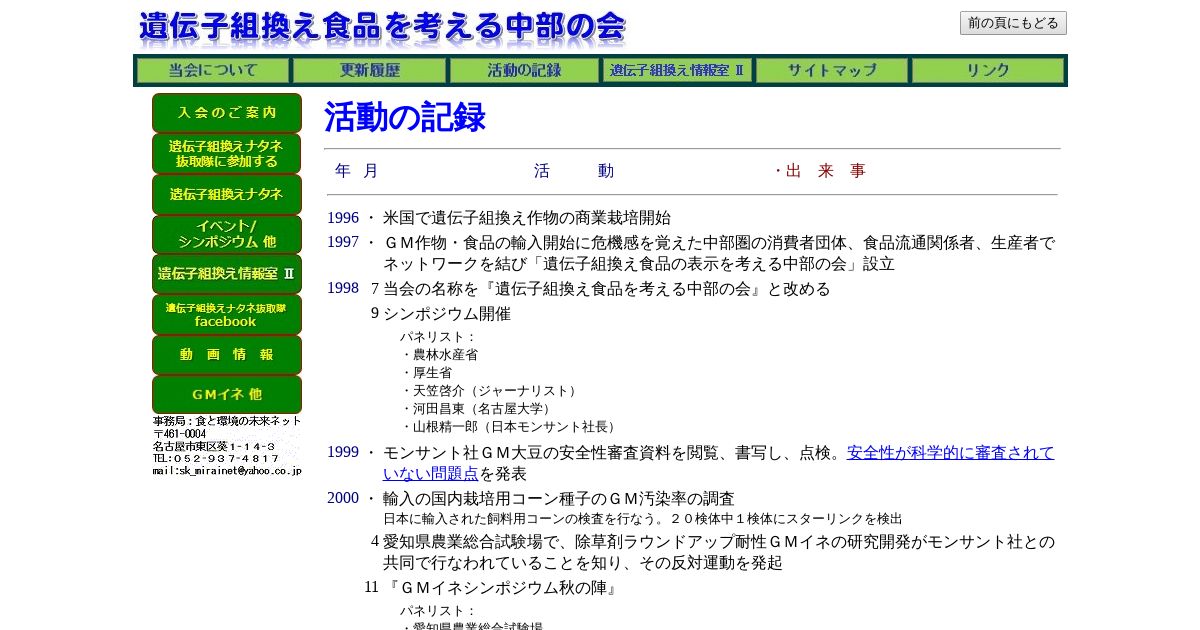Screen dimensions: 1200x630
Task: Click the 農林水産省 panelist line
Action: coord(440,354)
